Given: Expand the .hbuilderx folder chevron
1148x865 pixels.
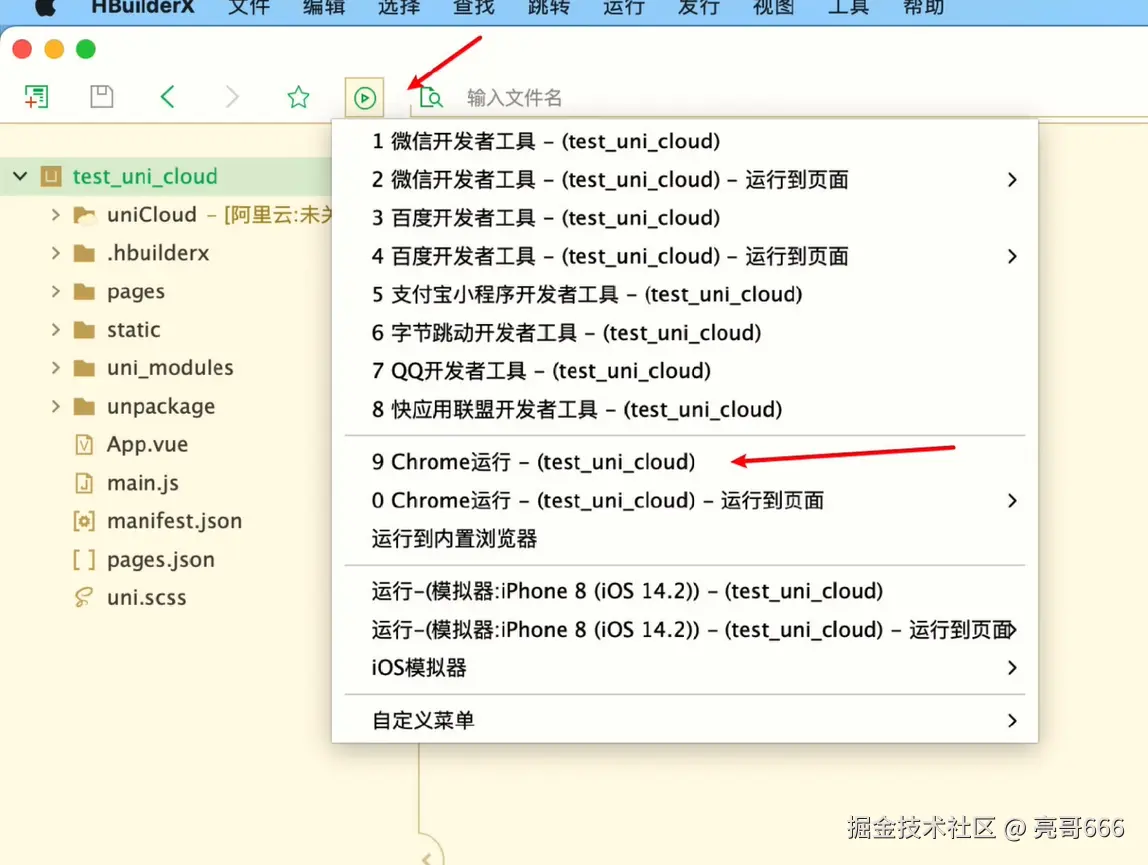Looking at the screenshot, I should (x=56, y=253).
